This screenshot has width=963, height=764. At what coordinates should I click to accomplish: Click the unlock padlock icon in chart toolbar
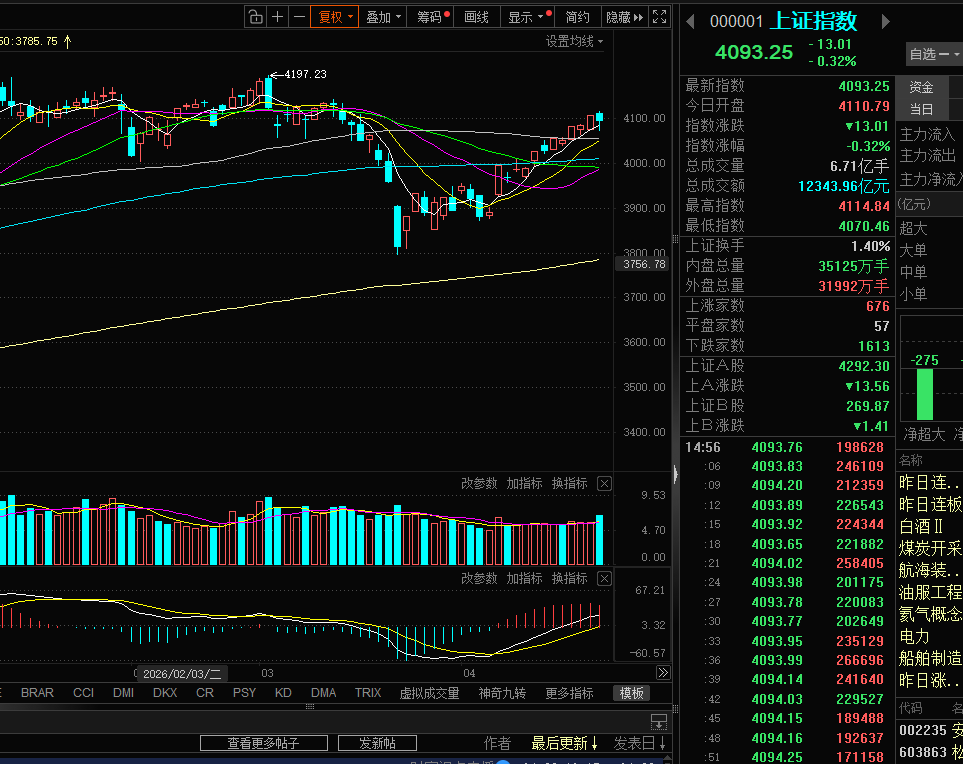click(255, 17)
